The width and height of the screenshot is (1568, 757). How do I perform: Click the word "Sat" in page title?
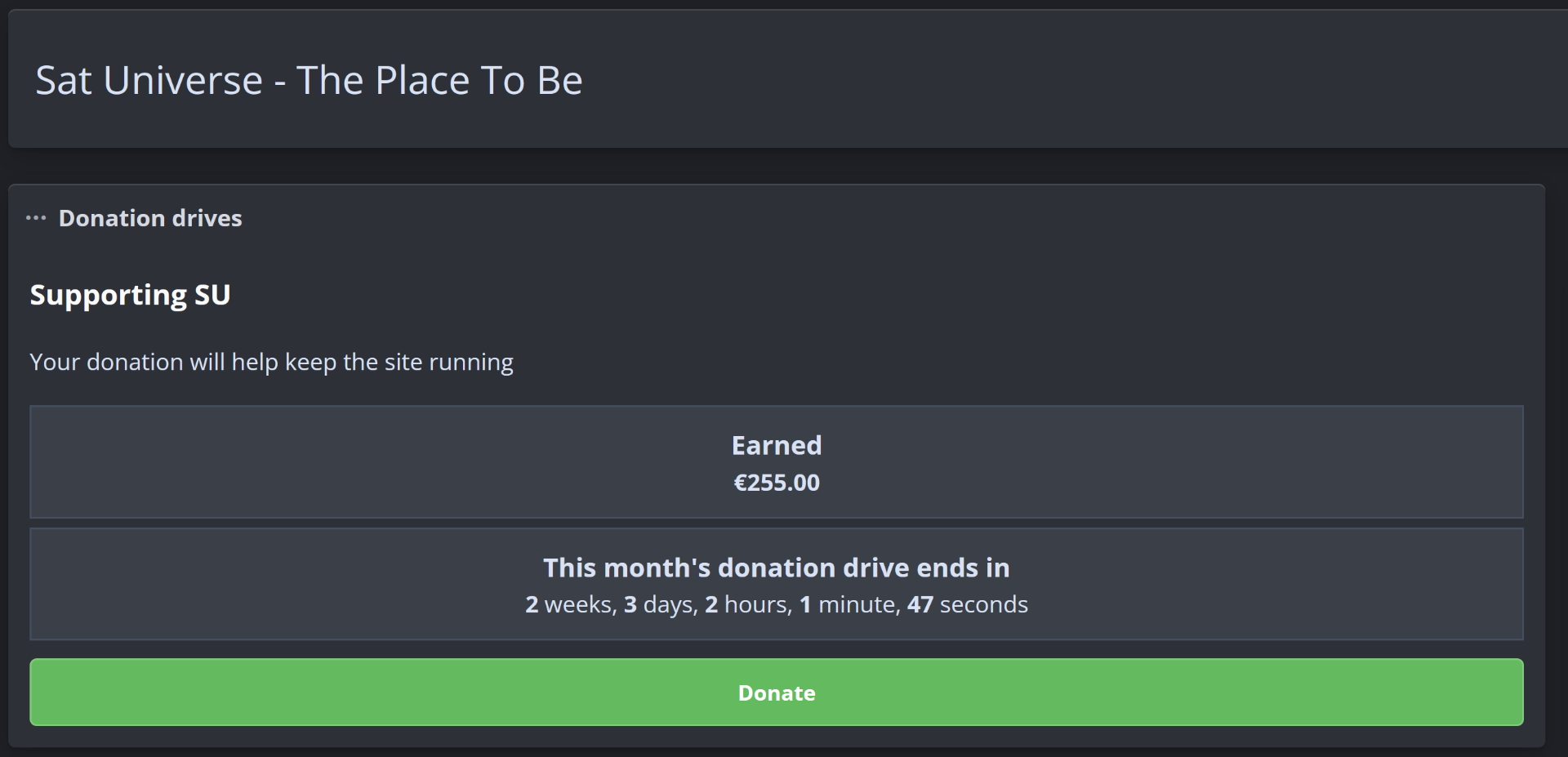64,80
